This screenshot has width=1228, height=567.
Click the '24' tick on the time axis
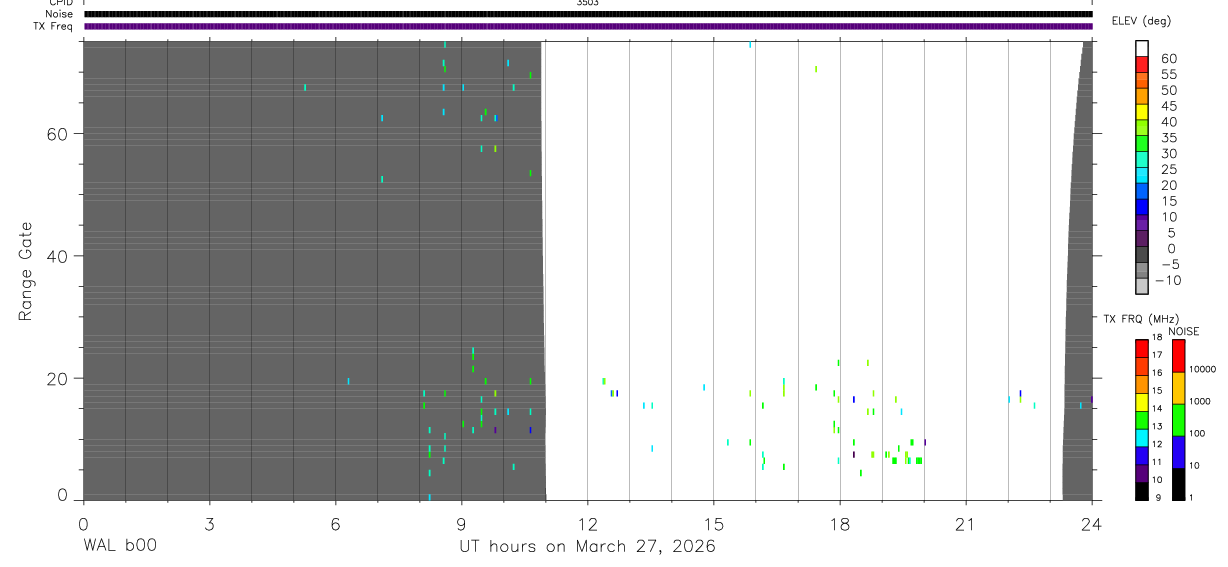point(1092,523)
